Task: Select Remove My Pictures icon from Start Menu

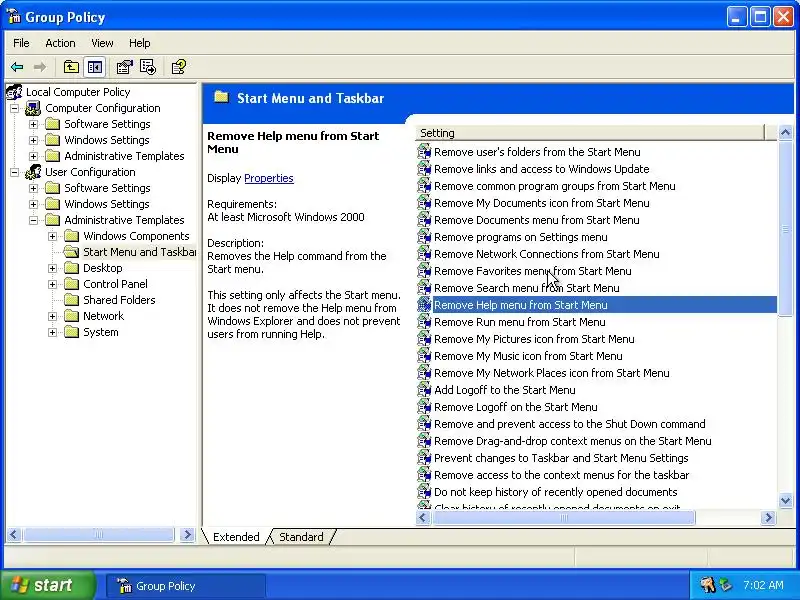Action: point(534,339)
